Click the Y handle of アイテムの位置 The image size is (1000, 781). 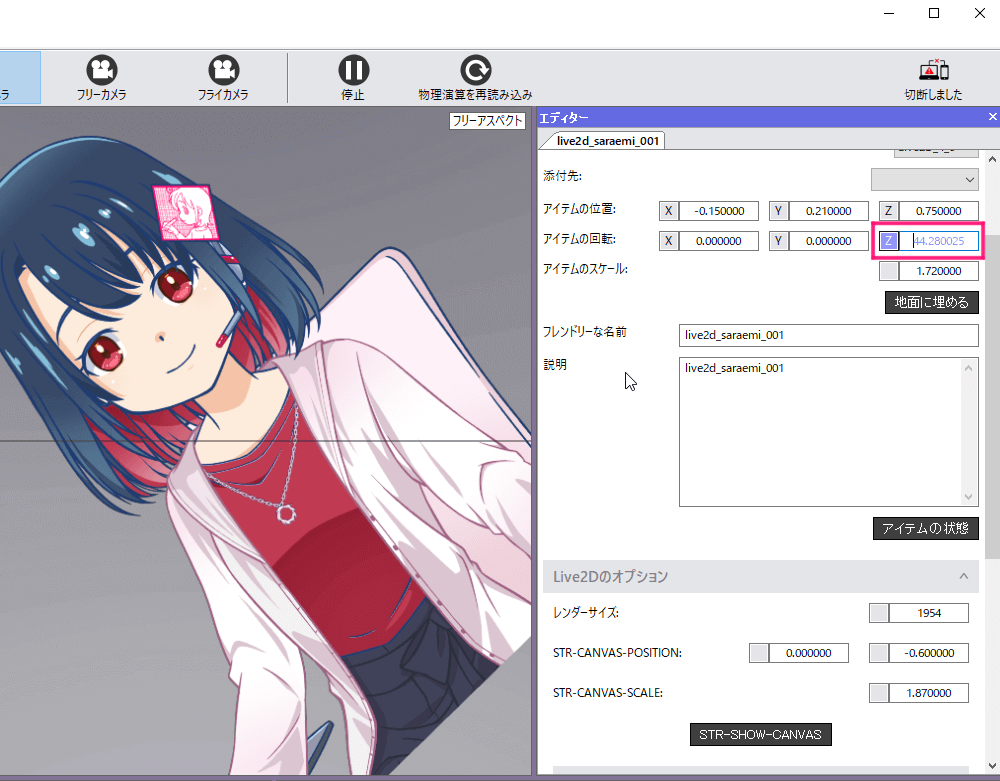[778, 211]
